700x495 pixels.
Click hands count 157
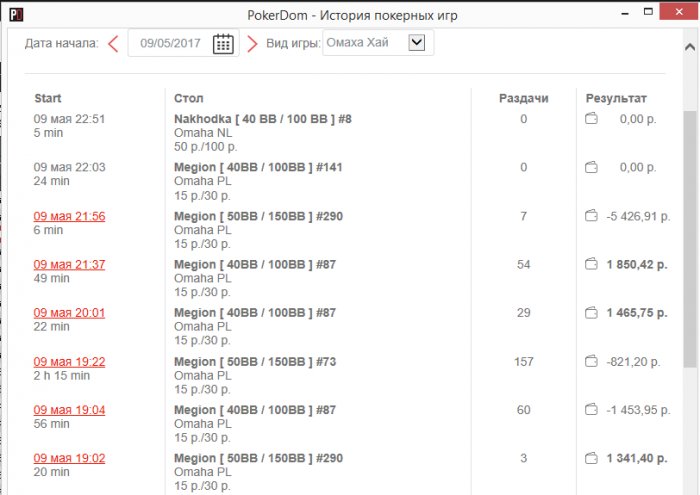click(524, 362)
